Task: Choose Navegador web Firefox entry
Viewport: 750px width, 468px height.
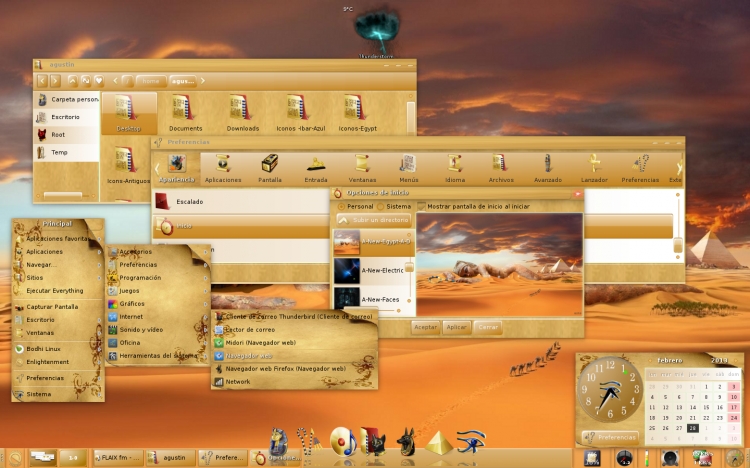Action: 294,368
